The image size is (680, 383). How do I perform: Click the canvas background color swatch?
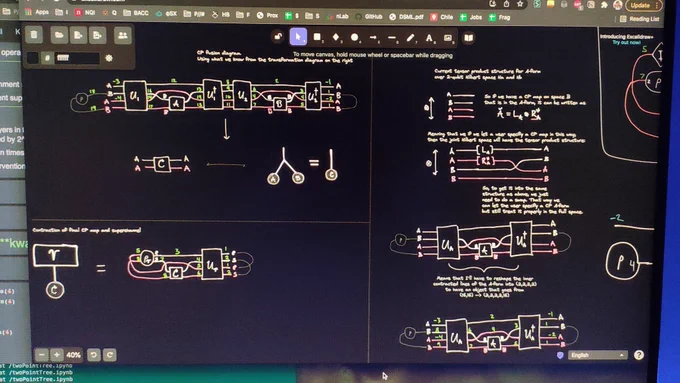[33, 58]
